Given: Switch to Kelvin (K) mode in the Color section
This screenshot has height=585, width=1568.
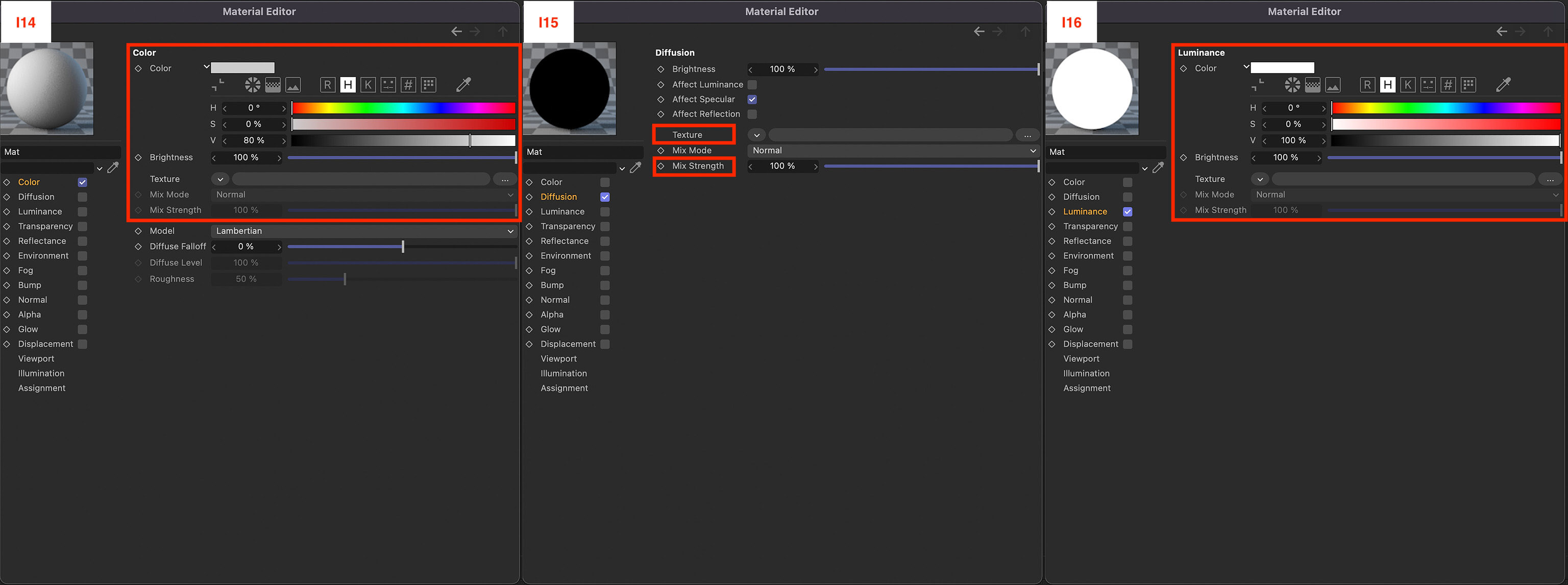Looking at the screenshot, I should (x=368, y=85).
